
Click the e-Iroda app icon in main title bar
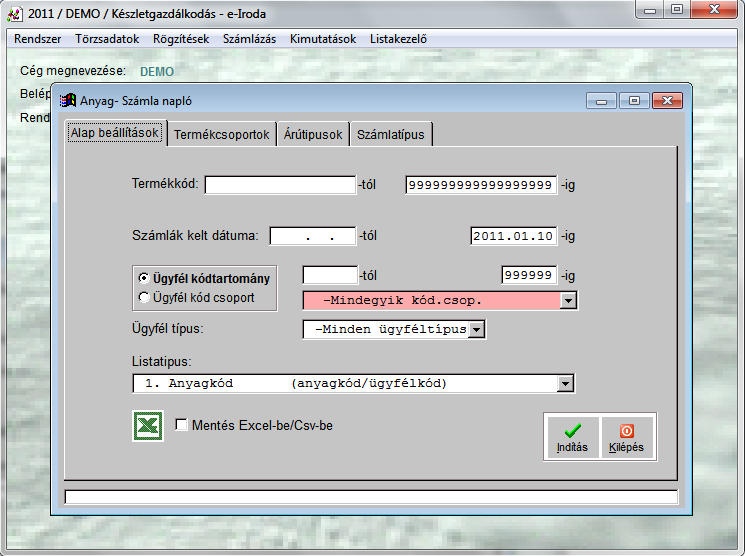13,10
